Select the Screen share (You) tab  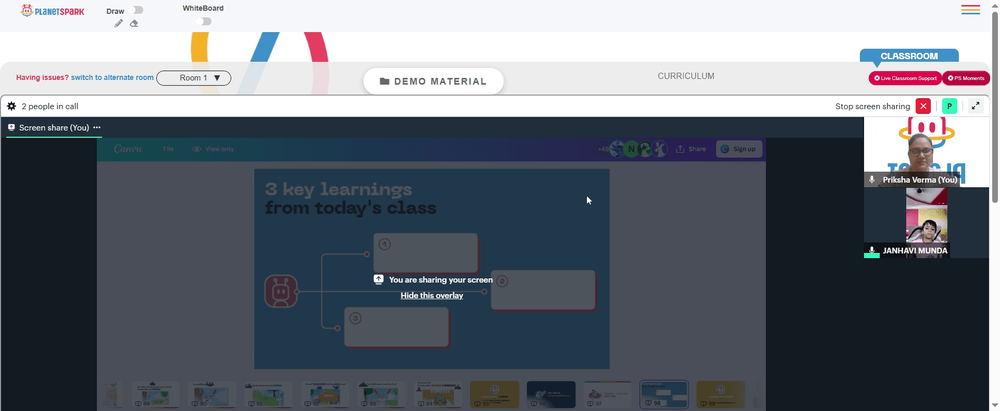coord(54,128)
